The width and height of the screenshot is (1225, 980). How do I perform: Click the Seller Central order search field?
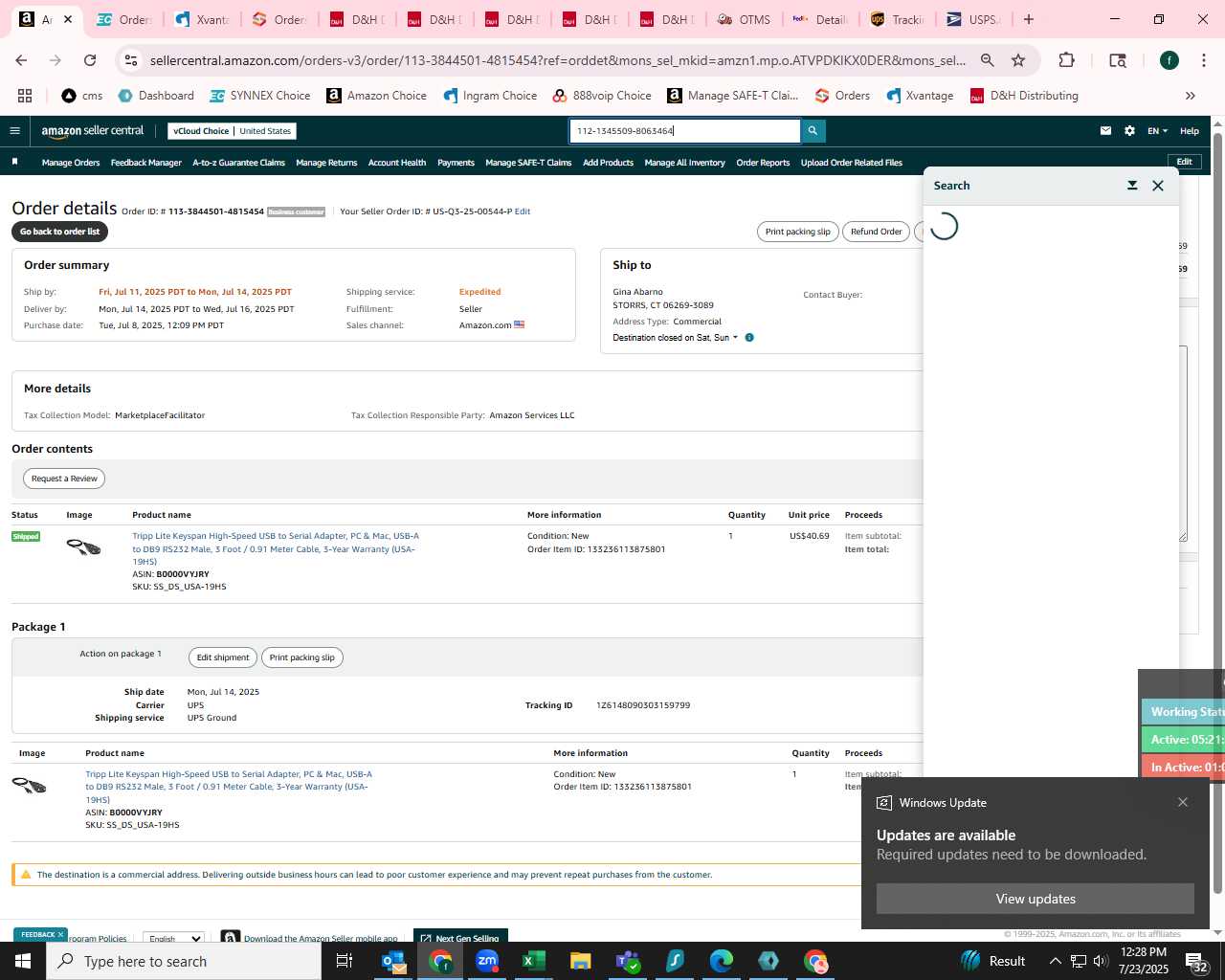tap(685, 131)
